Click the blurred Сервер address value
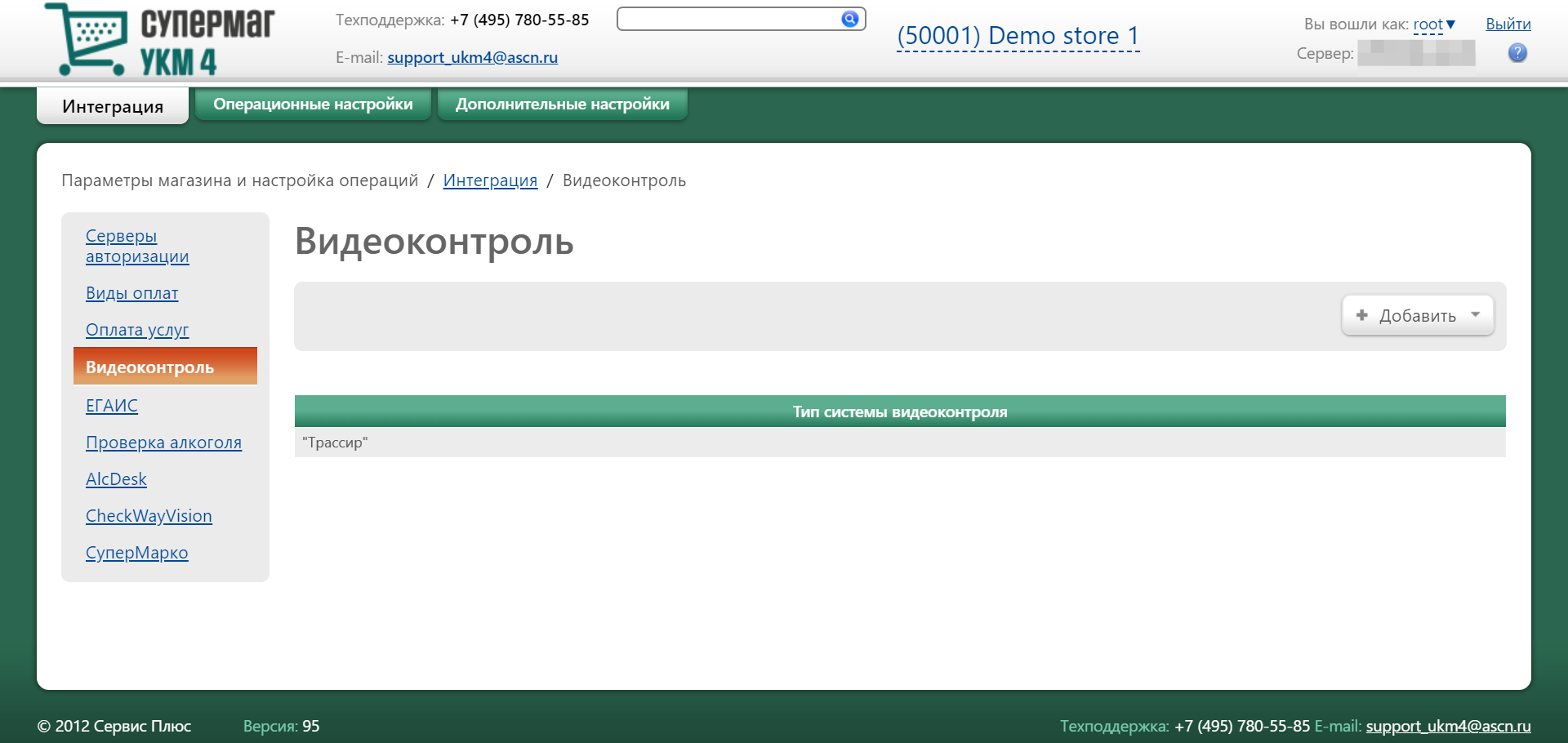The image size is (1568, 743). pyautogui.click(x=1416, y=53)
